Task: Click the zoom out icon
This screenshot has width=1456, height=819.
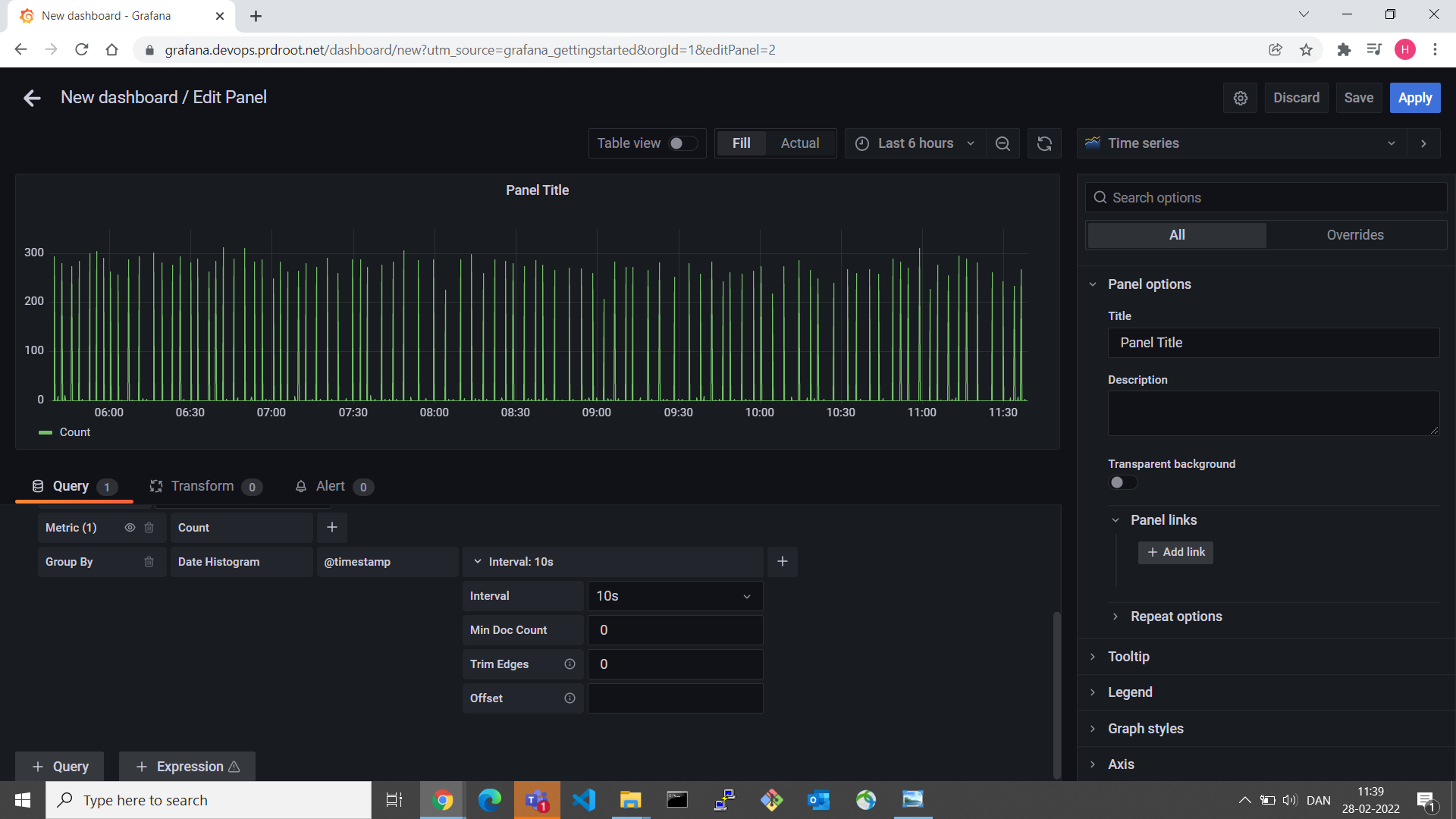Action: click(x=1002, y=143)
